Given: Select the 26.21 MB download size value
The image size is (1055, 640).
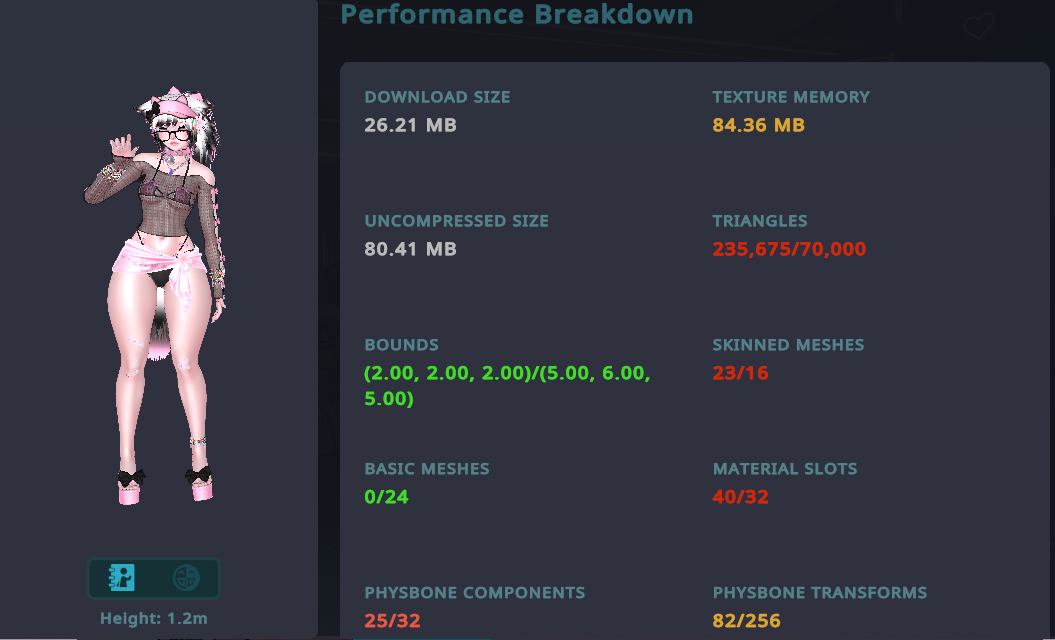Looking at the screenshot, I should pos(410,125).
